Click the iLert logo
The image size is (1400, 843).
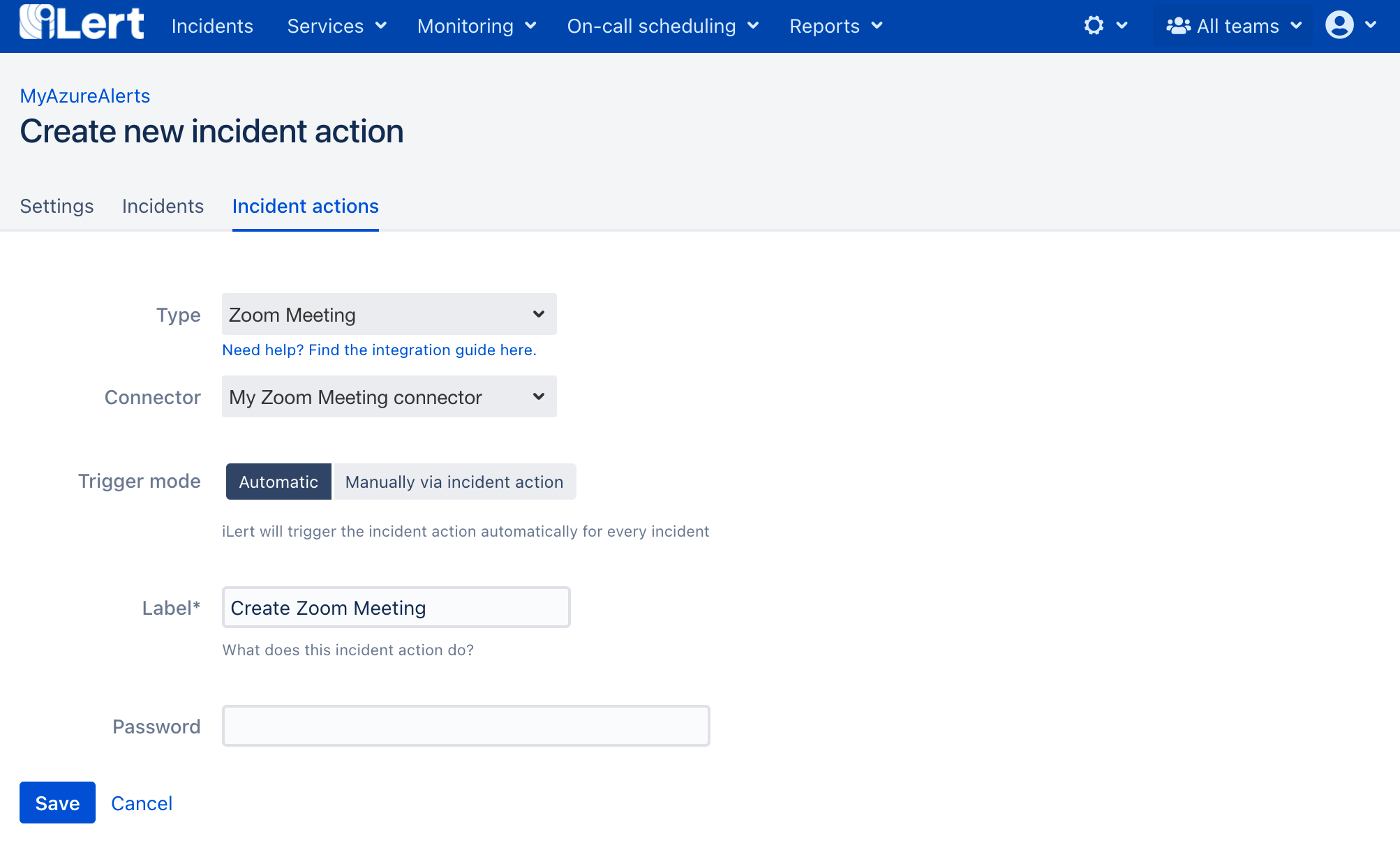click(x=82, y=24)
